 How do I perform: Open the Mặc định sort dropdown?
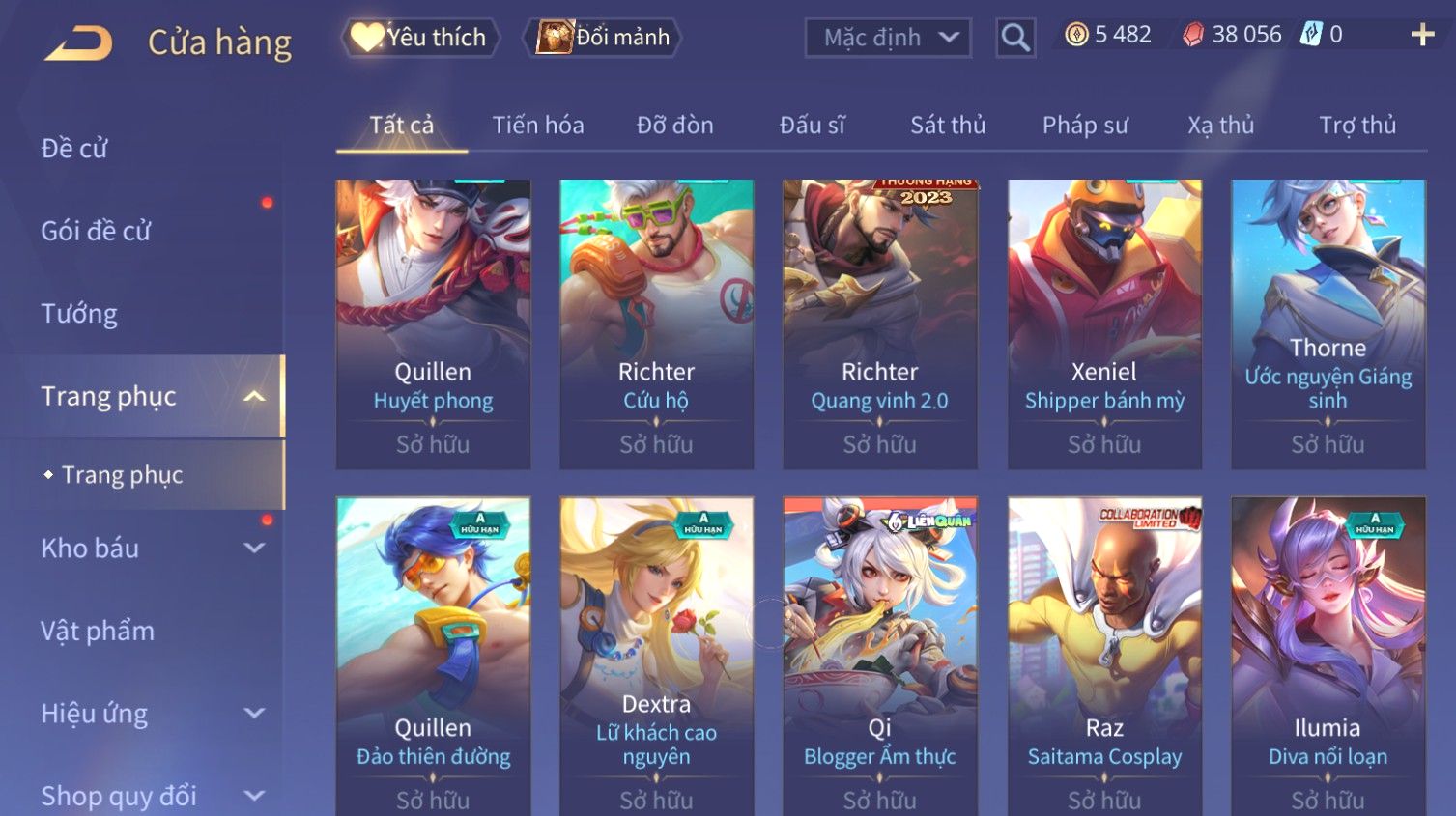click(888, 38)
